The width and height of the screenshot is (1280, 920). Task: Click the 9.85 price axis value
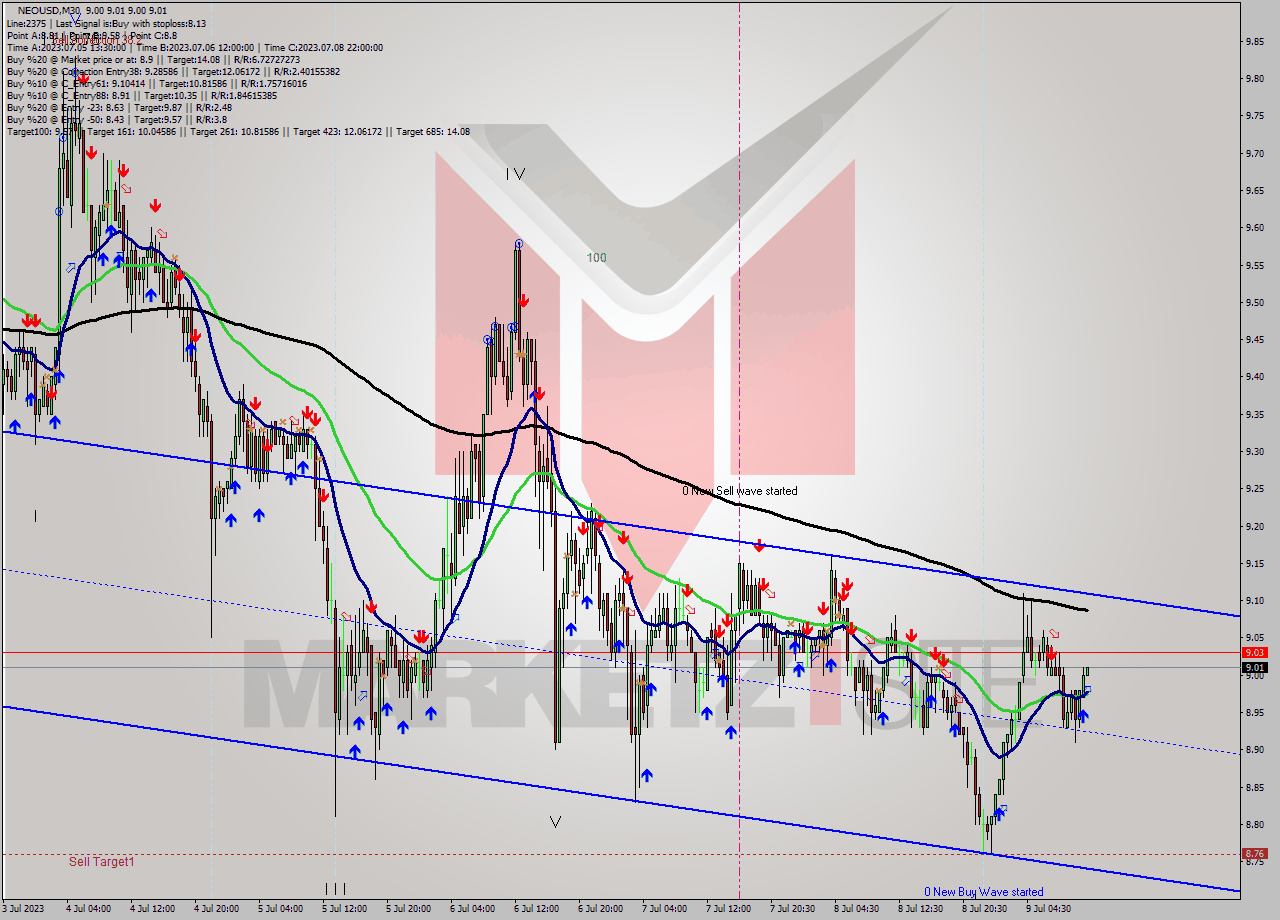[1254, 41]
